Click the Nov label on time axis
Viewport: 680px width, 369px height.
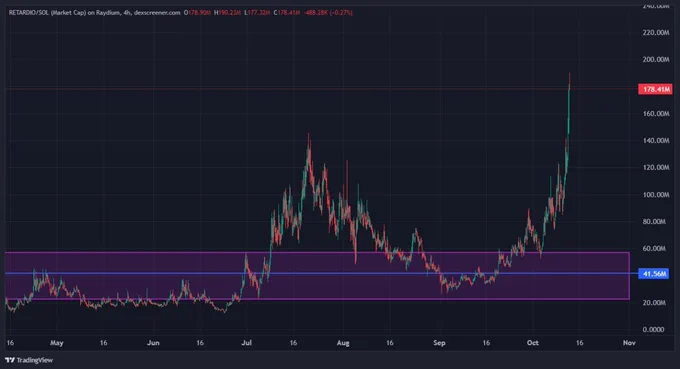pos(629,343)
